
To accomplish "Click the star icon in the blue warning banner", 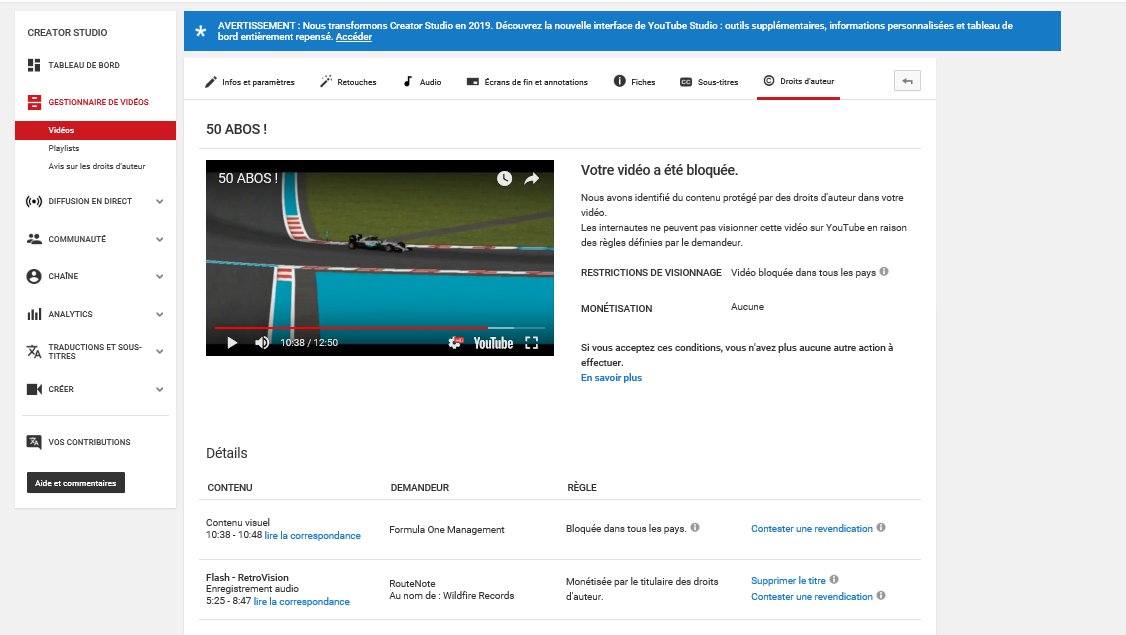I will [x=201, y=31].
